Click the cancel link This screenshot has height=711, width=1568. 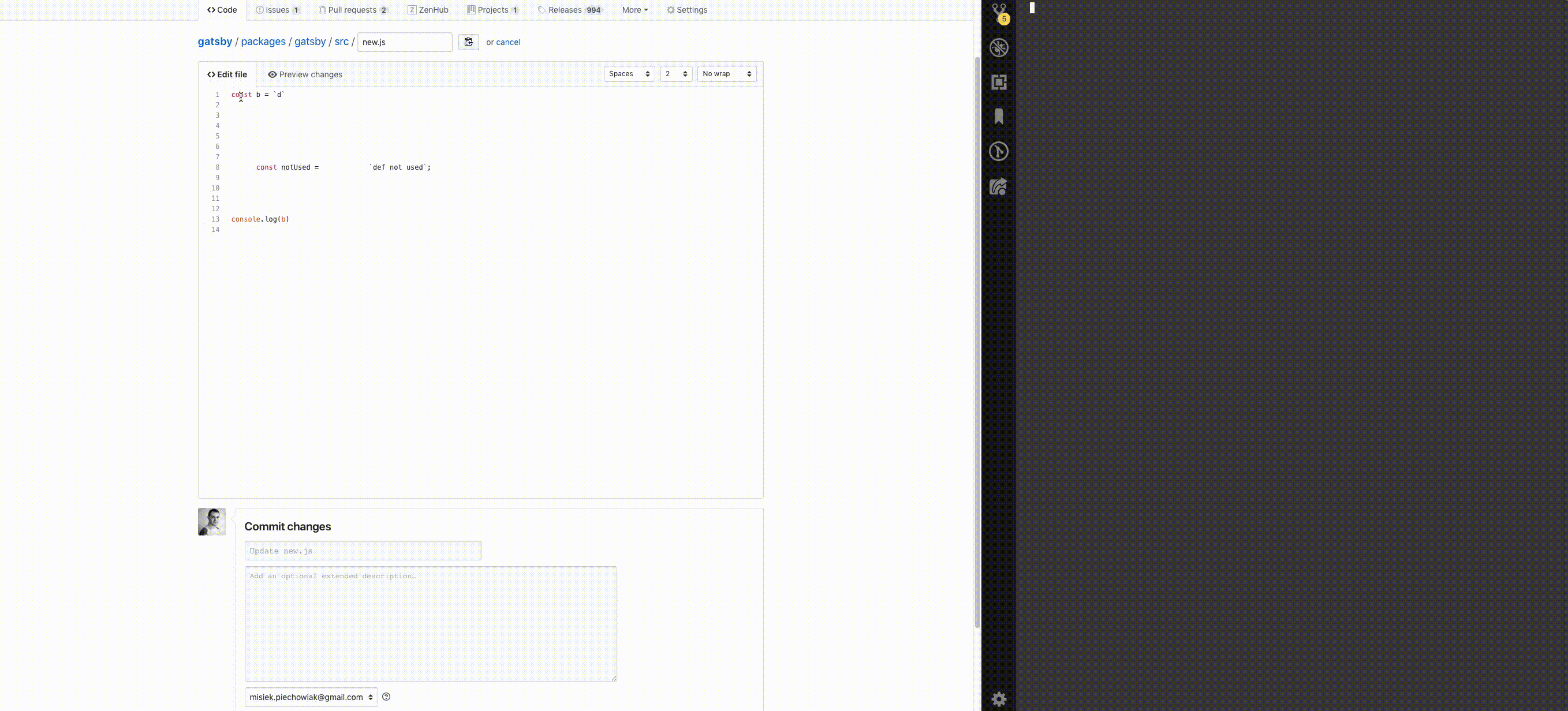507,42
